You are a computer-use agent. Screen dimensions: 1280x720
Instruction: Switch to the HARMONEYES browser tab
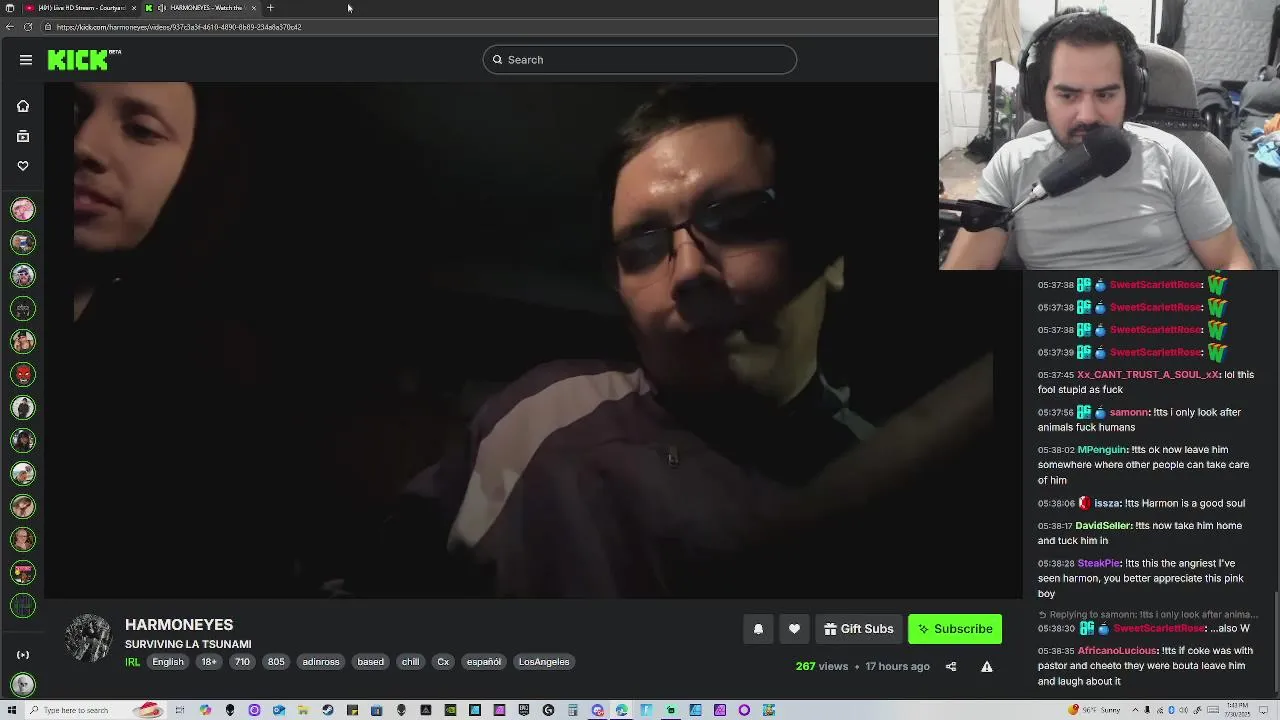coord(200,8)
